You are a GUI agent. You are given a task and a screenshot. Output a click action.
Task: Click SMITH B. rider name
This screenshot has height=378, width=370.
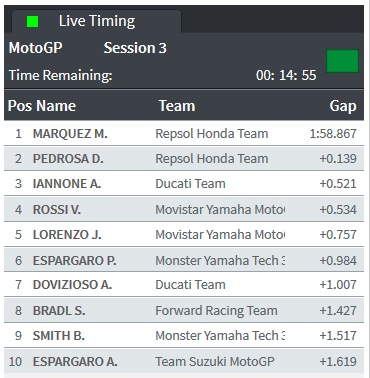58,336
